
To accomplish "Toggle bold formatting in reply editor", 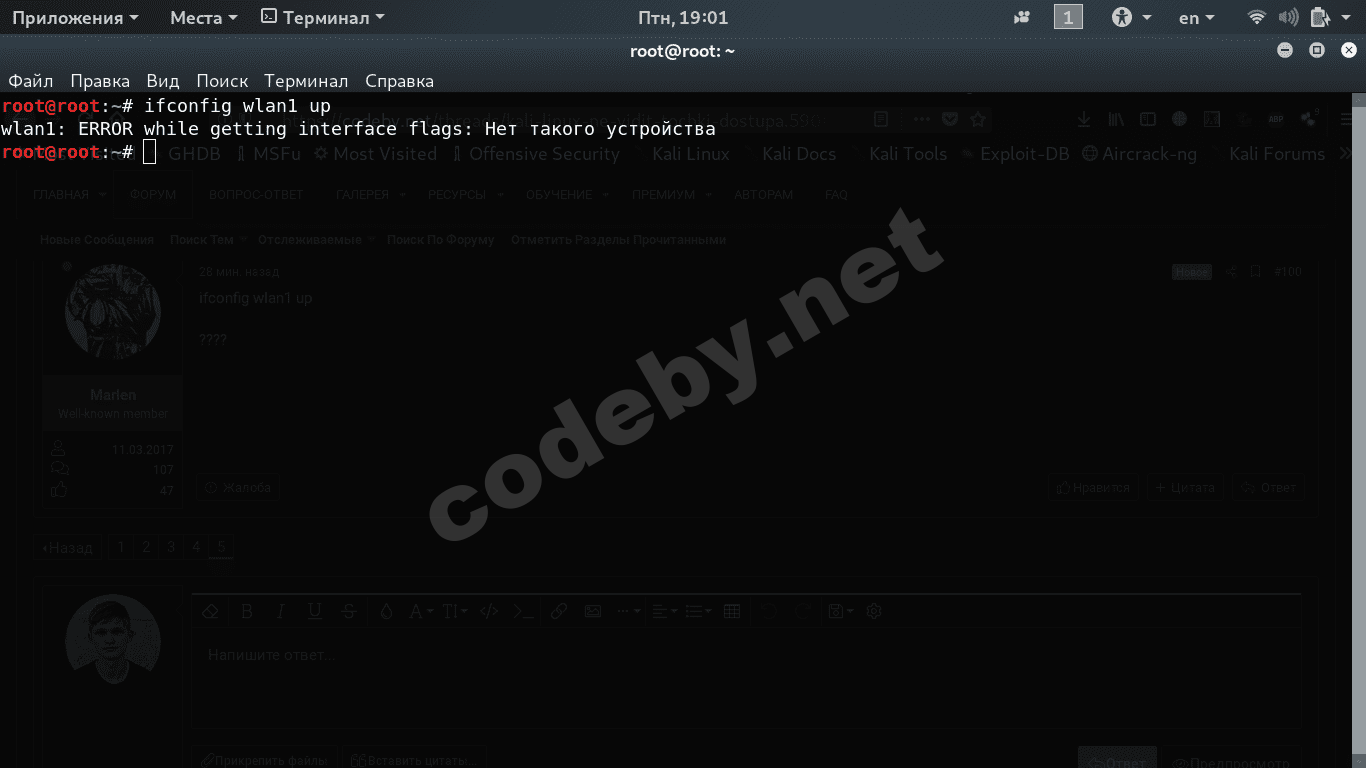I will point(246,611).
